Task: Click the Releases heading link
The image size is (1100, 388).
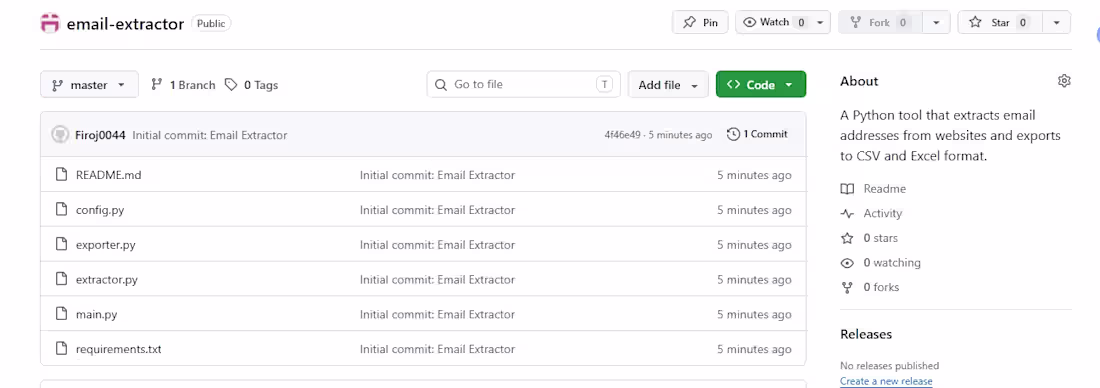Action: [866, 334]
